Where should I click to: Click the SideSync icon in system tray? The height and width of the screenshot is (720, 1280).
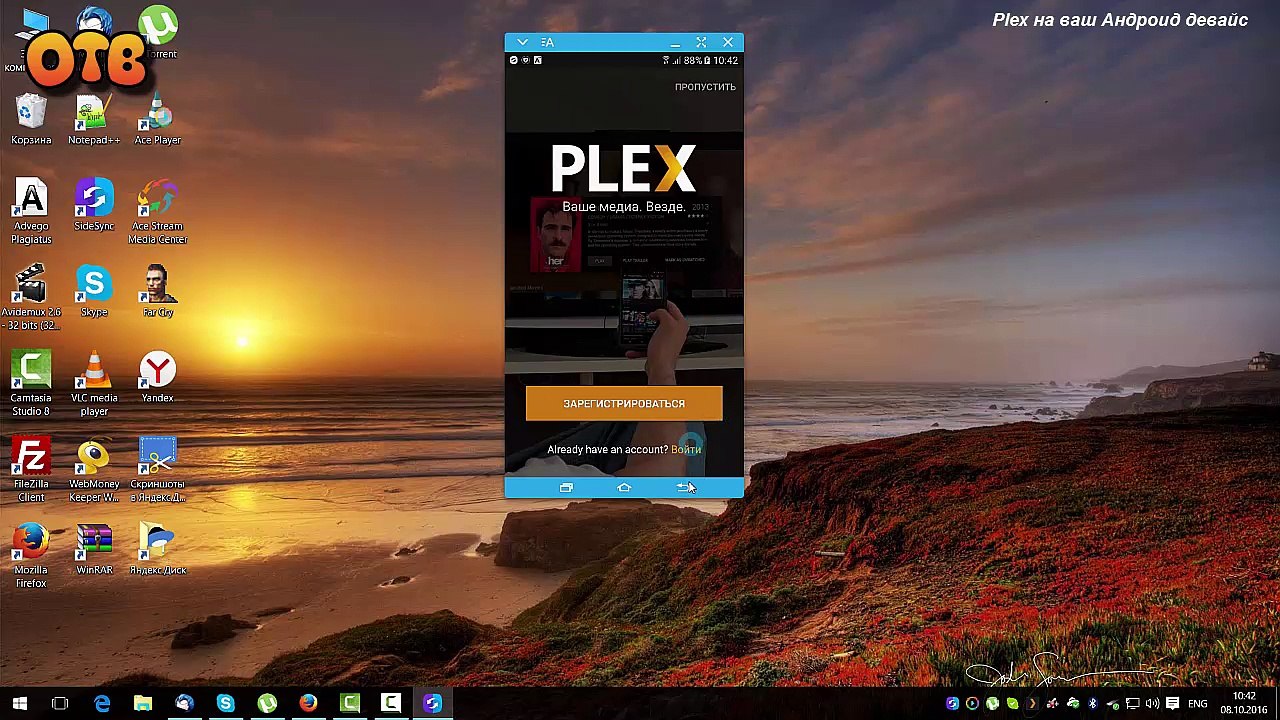(x=952, y=704)
